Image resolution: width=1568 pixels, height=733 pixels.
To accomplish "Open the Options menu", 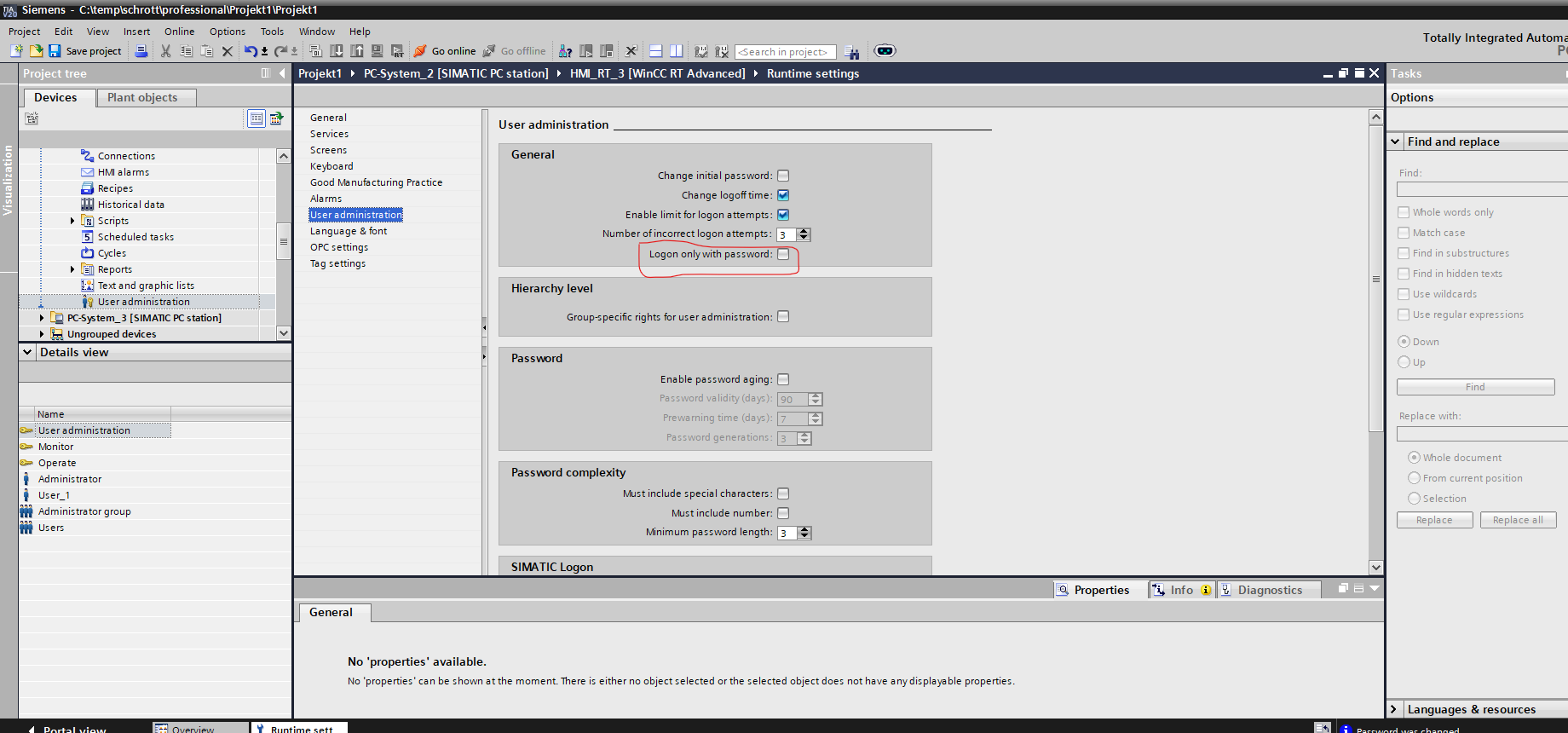I will pos(228,32).
